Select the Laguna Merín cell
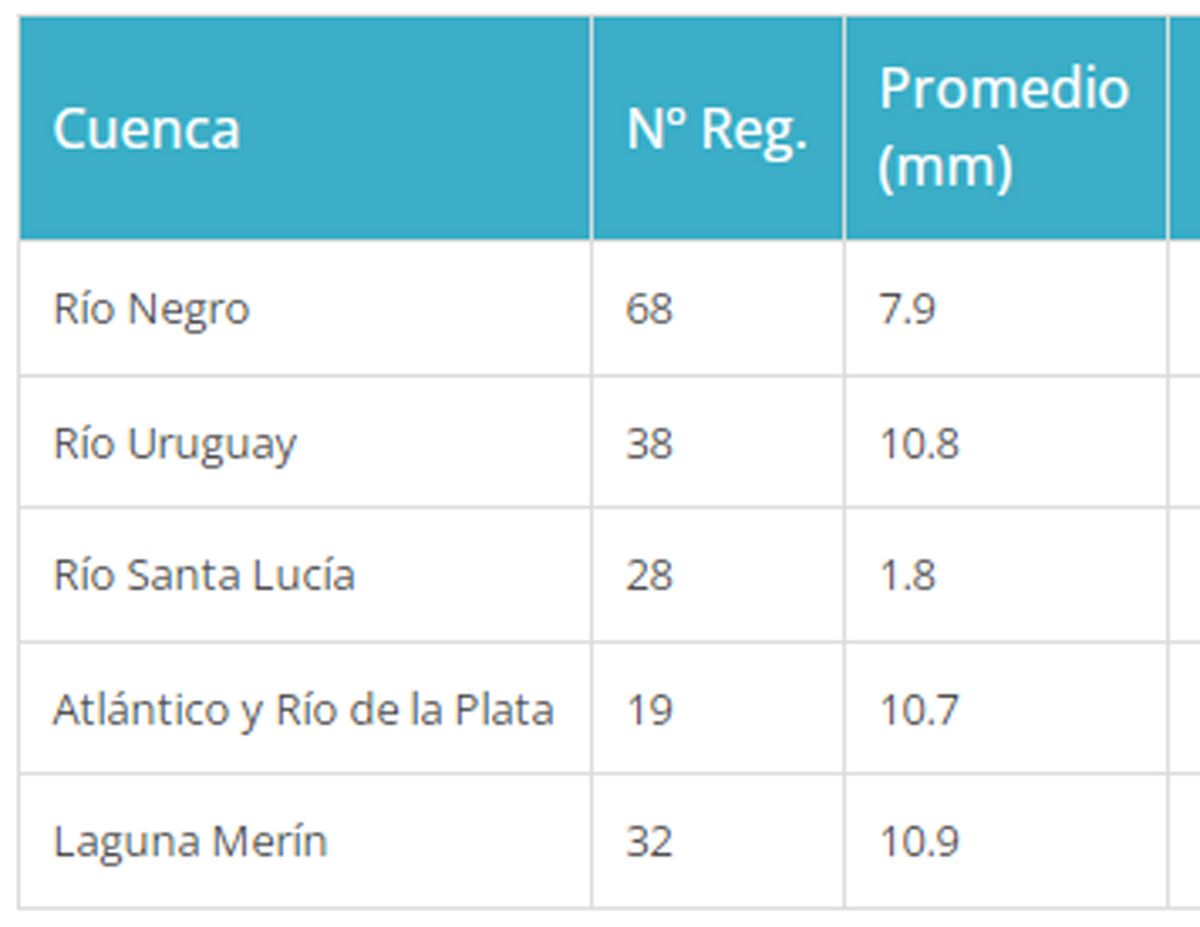1200x927 pixels. coord(190,841)
